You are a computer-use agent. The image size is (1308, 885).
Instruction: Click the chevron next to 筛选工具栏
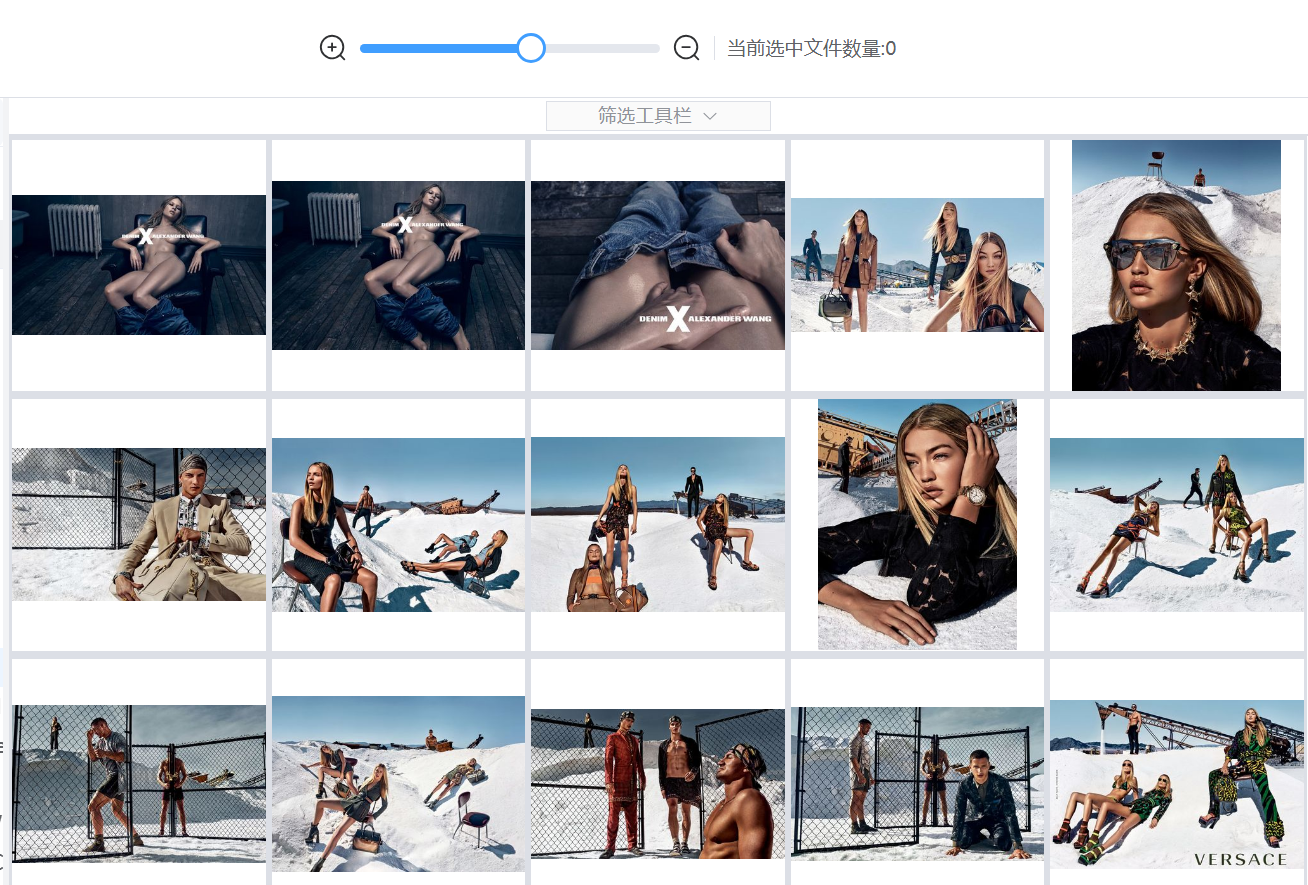click(710, 116)
